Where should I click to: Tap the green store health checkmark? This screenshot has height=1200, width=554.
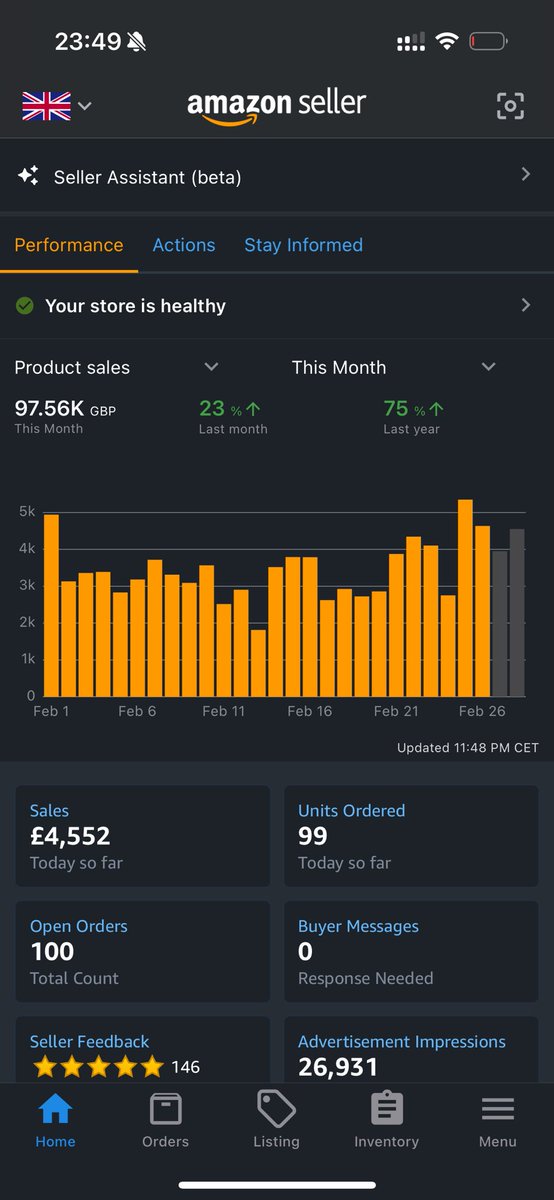[x=25, y=306]
